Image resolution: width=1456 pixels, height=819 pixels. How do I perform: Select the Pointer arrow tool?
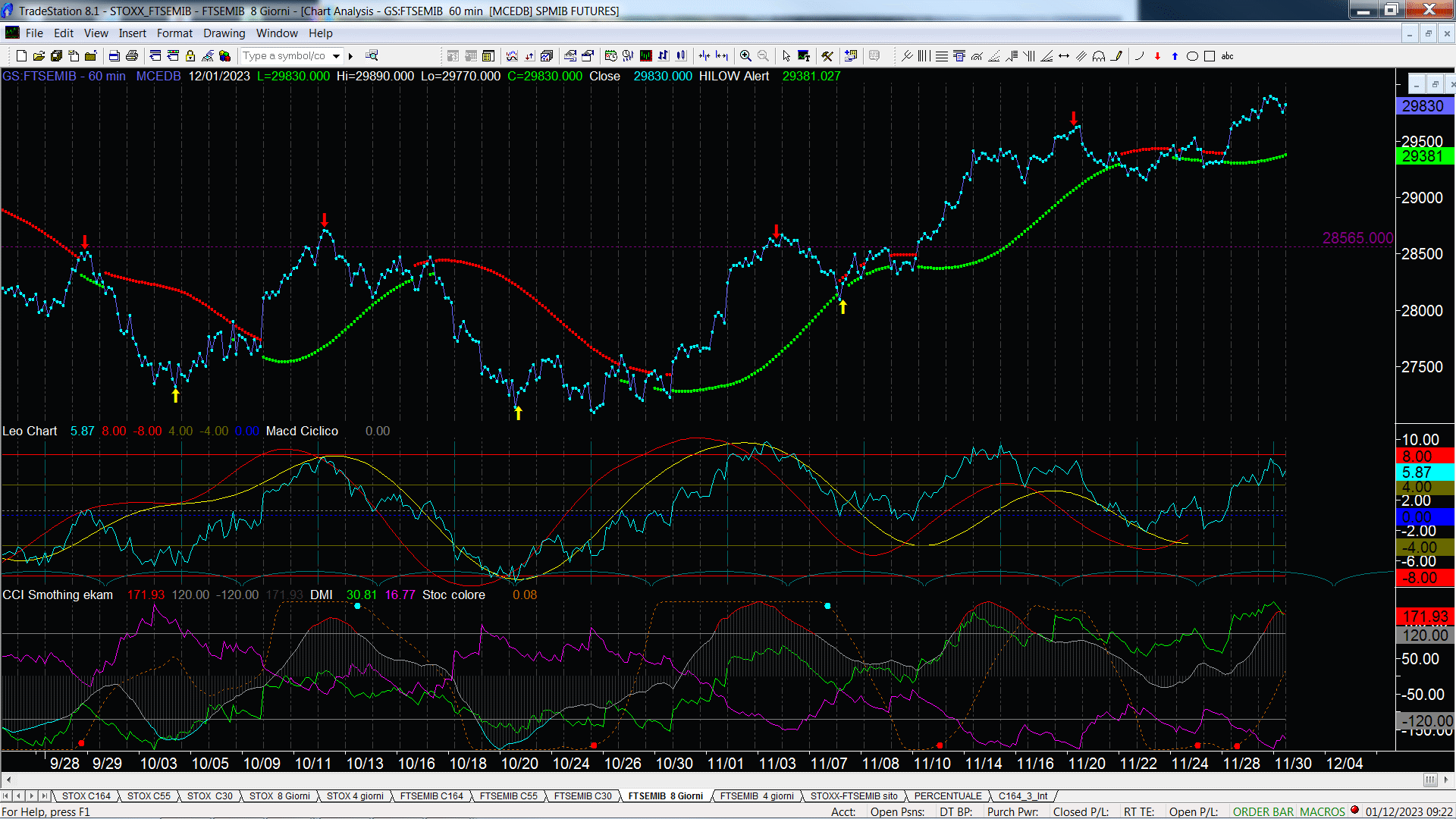(x=786, y=56)
